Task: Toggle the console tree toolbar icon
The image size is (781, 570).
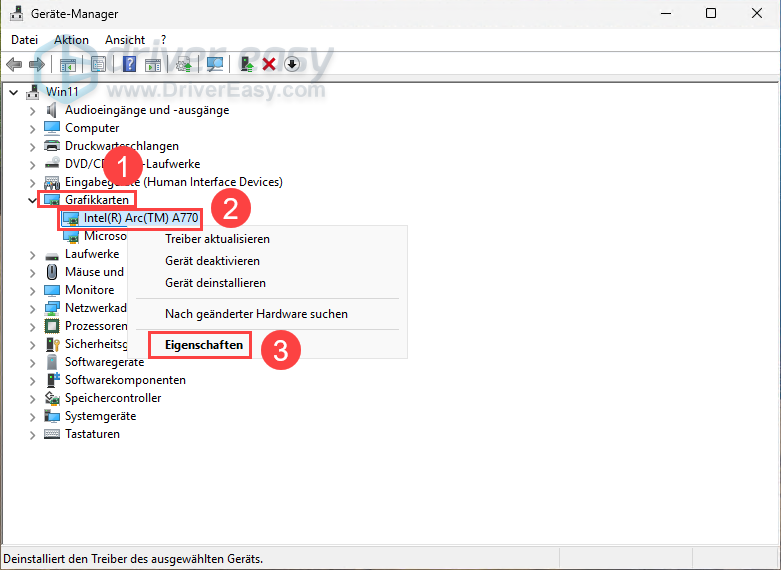Action: 68,64
